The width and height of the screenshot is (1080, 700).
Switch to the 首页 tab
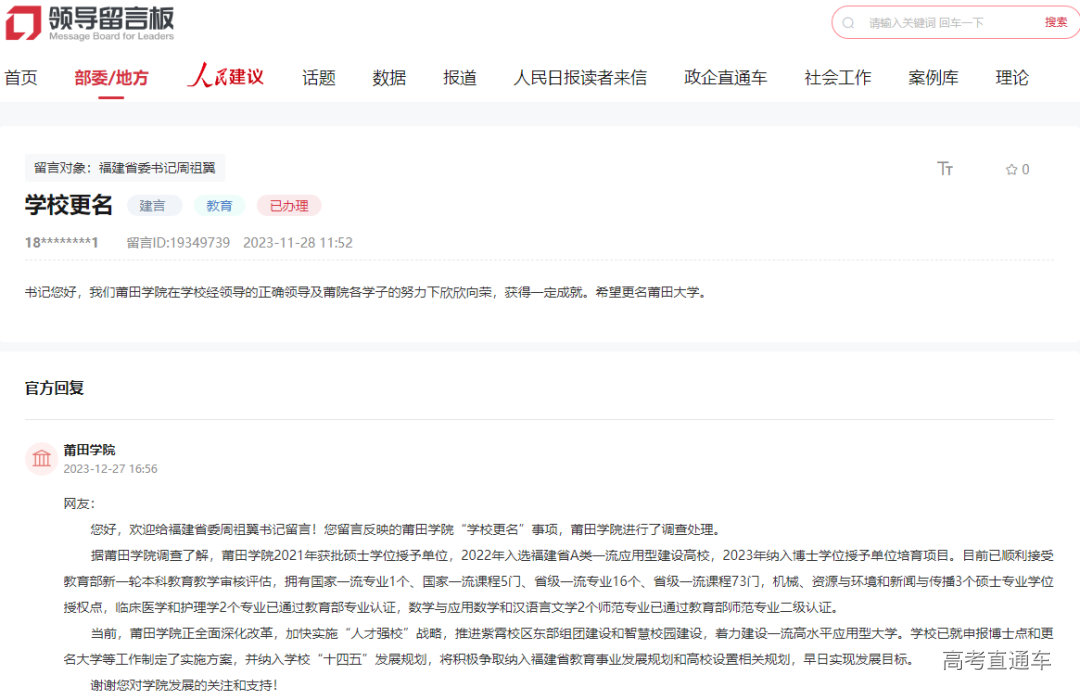[x=21, y=77]
